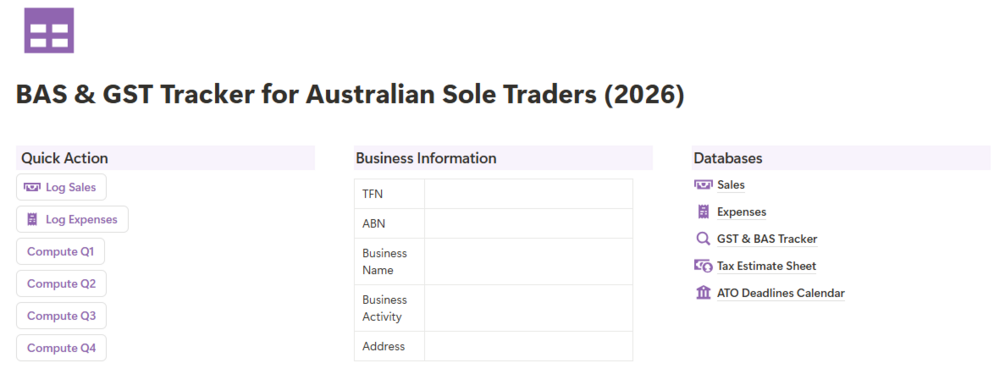Run the Compute Q2 button
The width and height of the screenshot is (1005, 374).
pyautogui.click(x=62, y=284)
